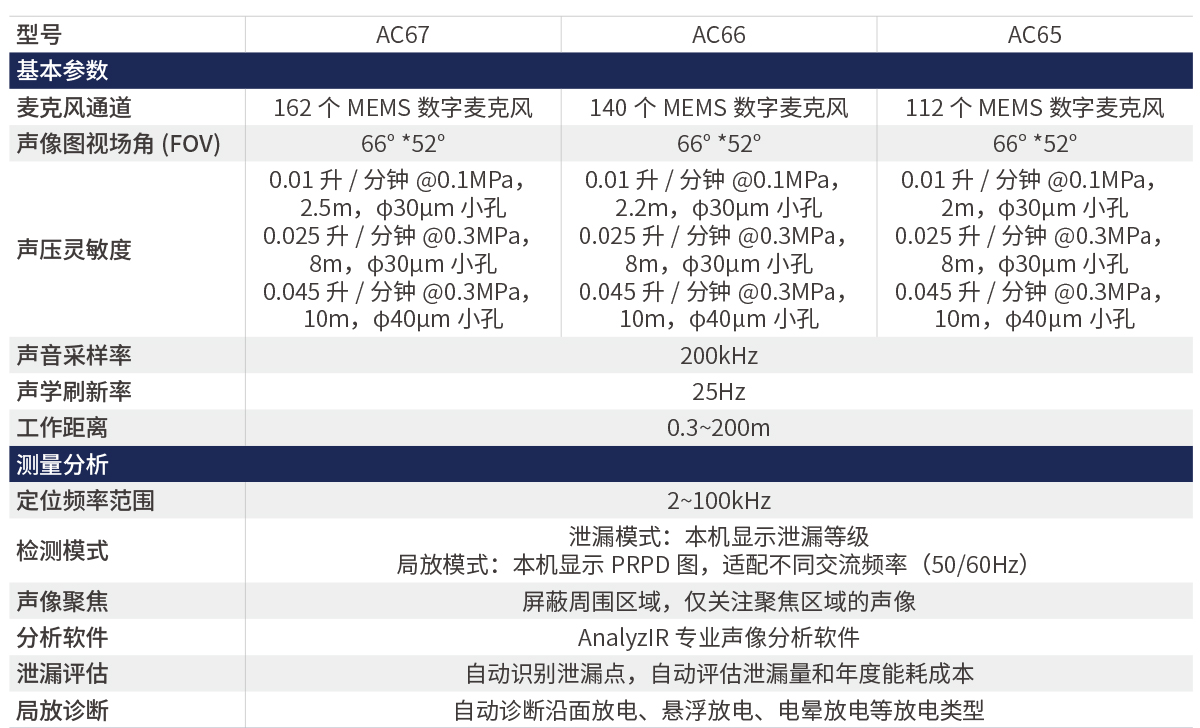The width and height of the screenshot is (1200, 728).
Task: Select the 声像图视场角 (FOV) row label
Action: tap(118, 144)
